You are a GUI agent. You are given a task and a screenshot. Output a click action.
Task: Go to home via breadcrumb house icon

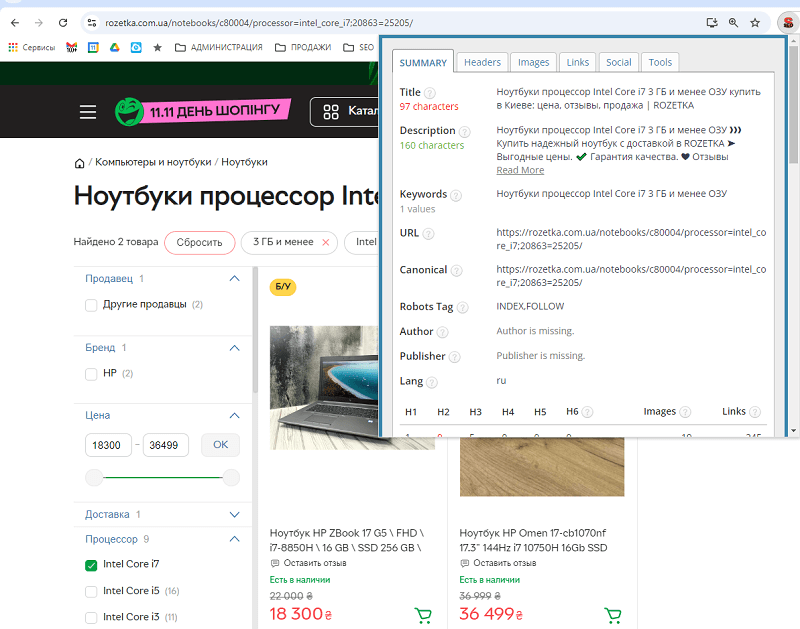coord(79,163)
